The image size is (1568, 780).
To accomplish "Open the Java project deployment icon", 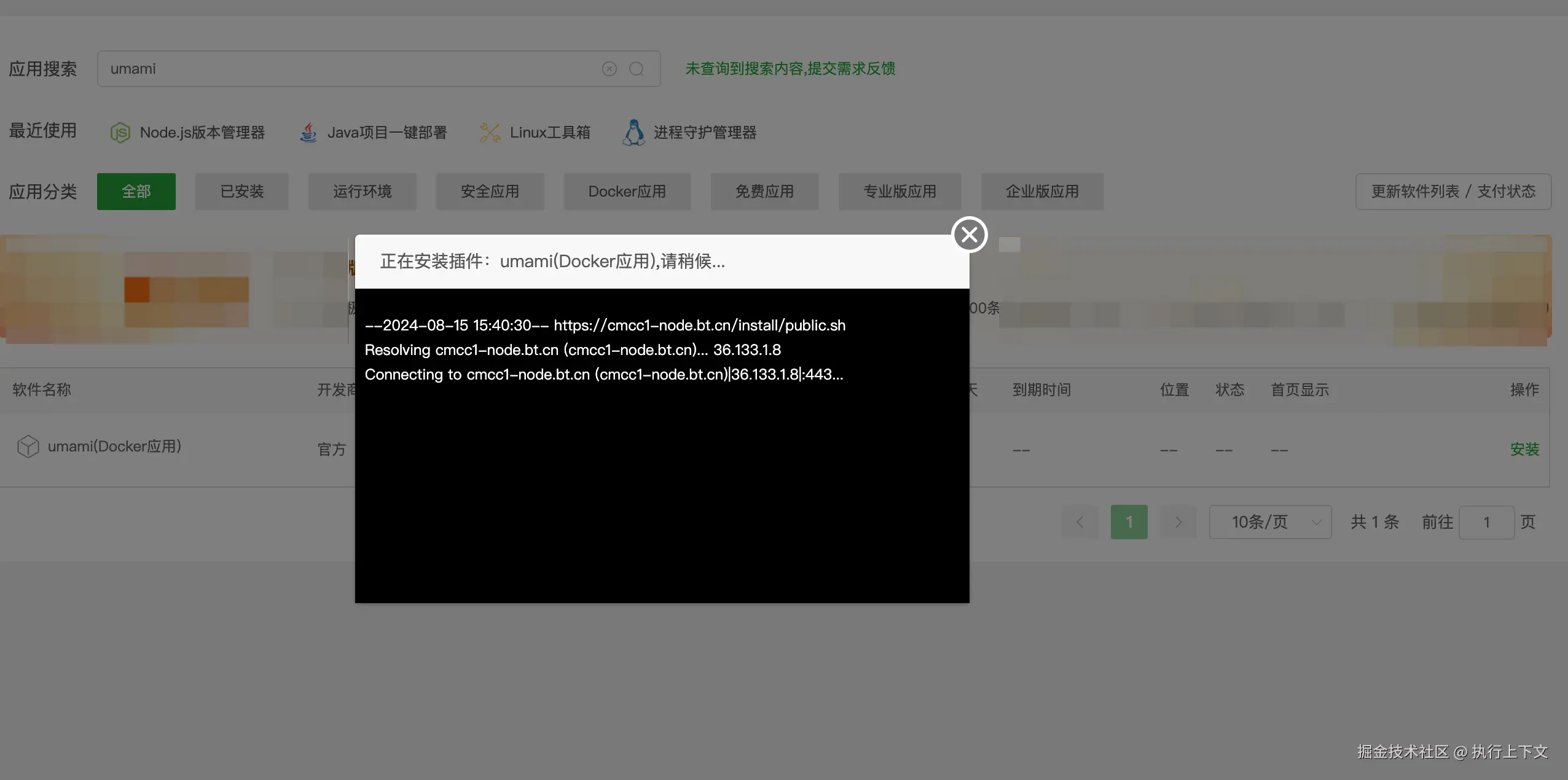I will pos(308,133).
